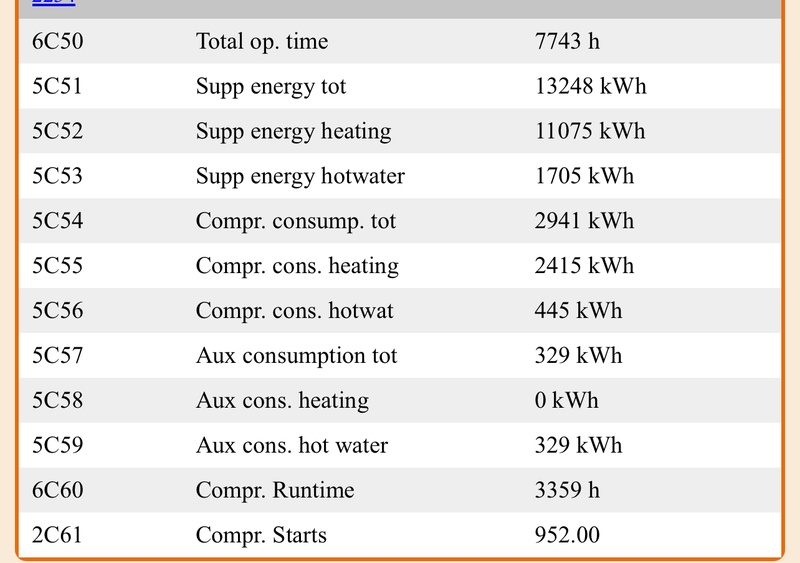Click the 11075 kWh heating value

click(590, 132)
